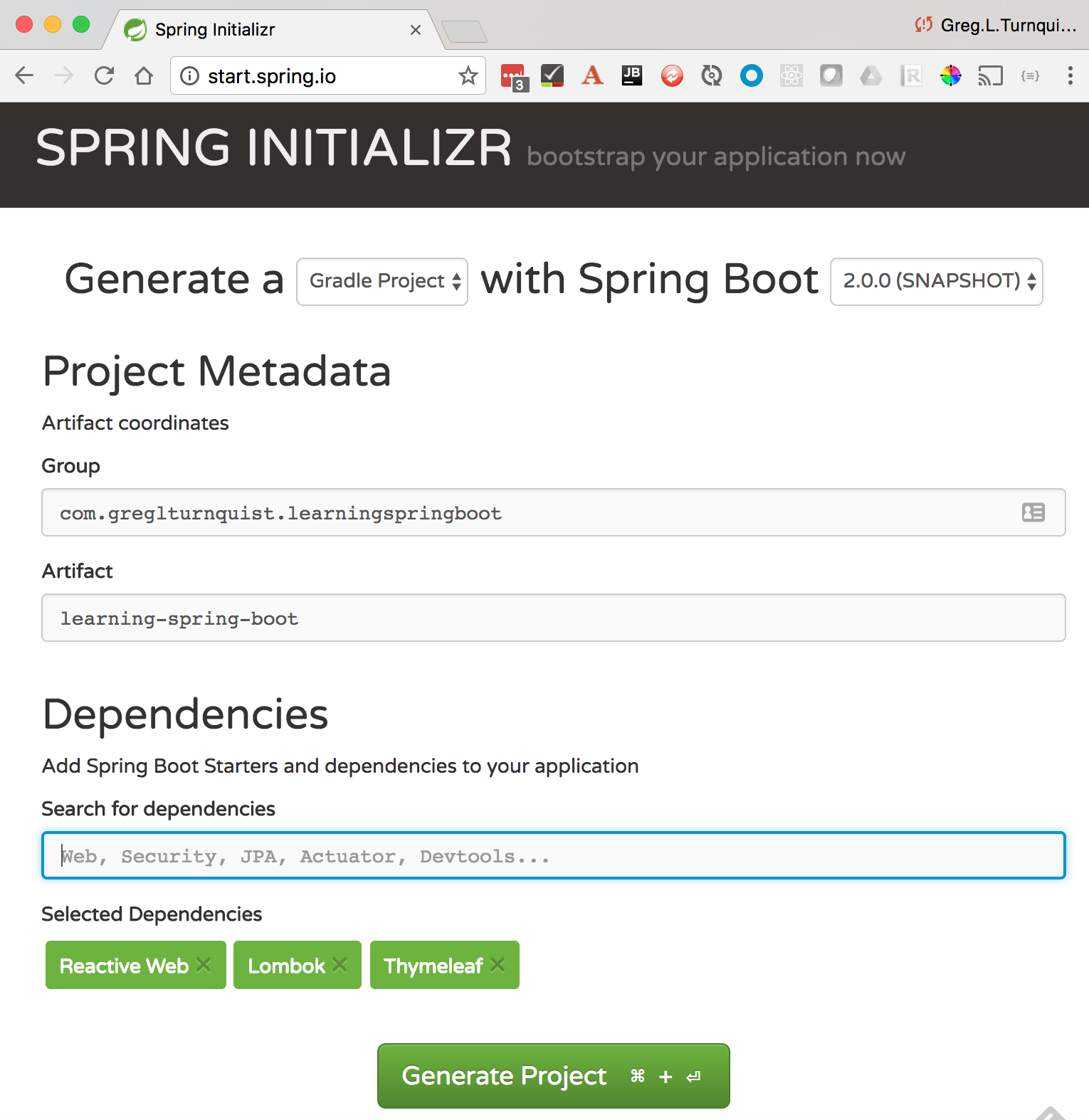Open the React developer tools extension

tap(791, 75)
